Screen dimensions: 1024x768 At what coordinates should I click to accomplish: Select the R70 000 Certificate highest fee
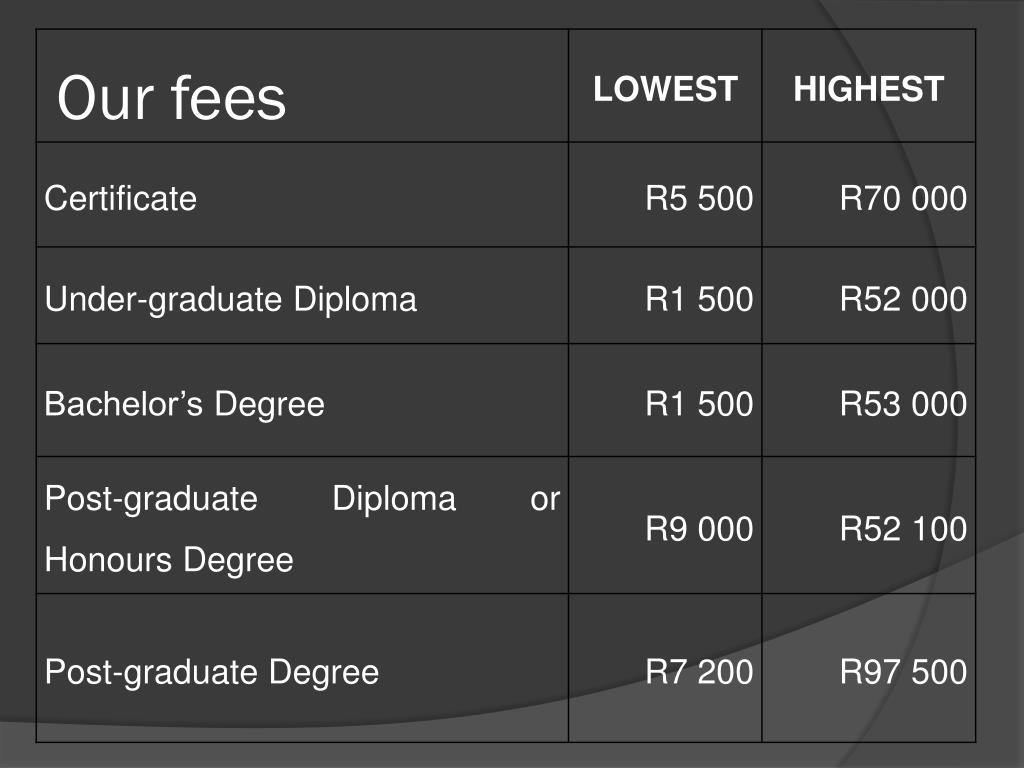(903, 198)
